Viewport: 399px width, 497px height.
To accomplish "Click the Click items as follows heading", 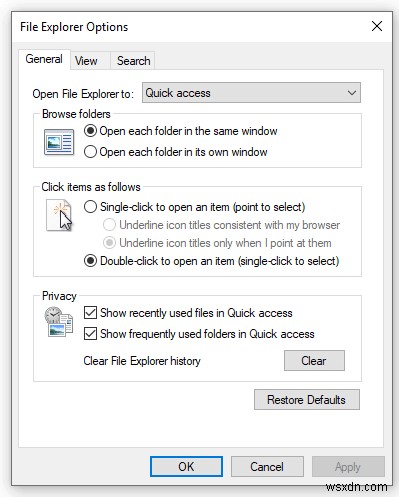I will pyautogui.click(x=91, y=187).
